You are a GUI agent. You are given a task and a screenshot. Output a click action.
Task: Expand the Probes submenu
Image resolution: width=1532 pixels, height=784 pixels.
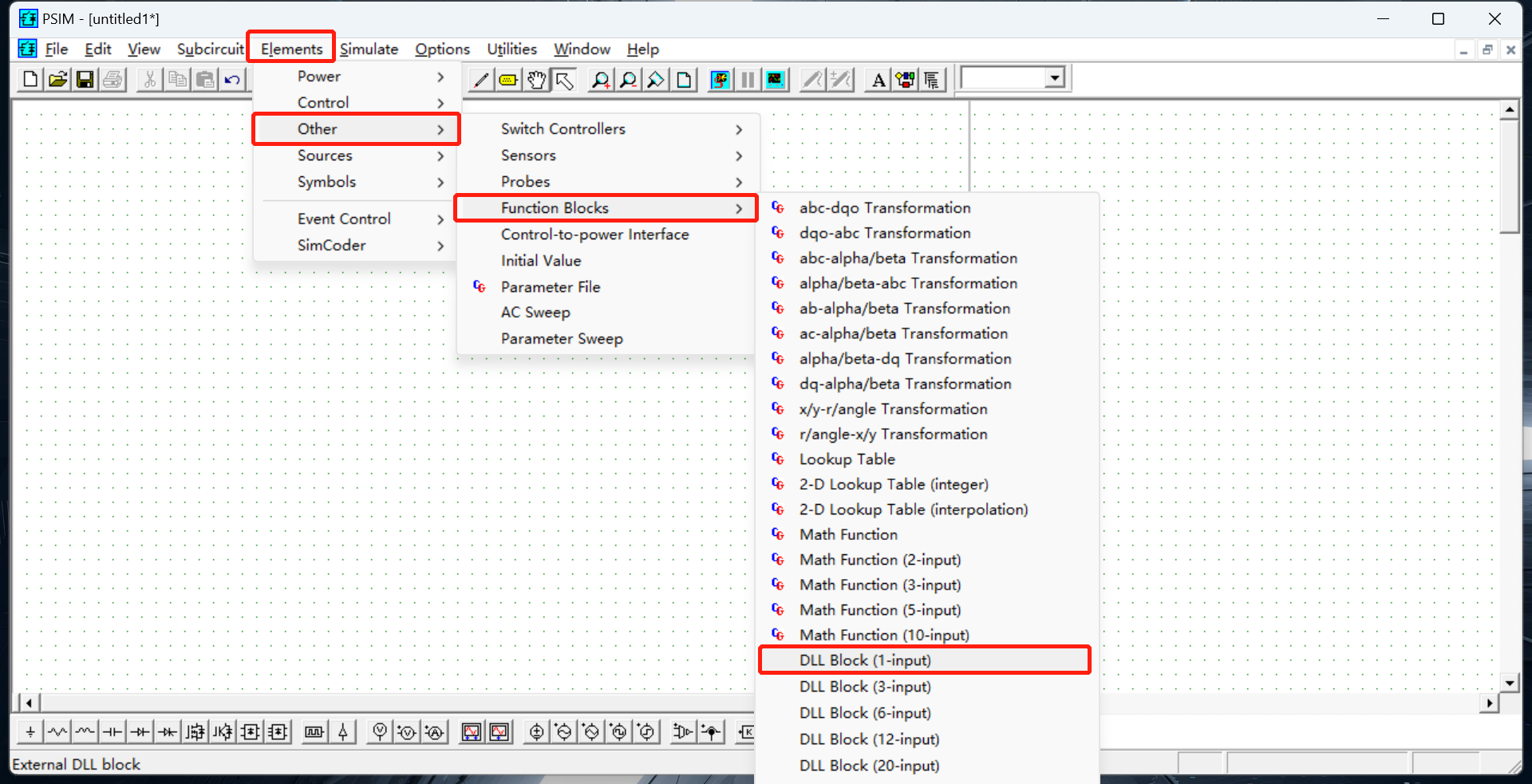pos(606,182)
